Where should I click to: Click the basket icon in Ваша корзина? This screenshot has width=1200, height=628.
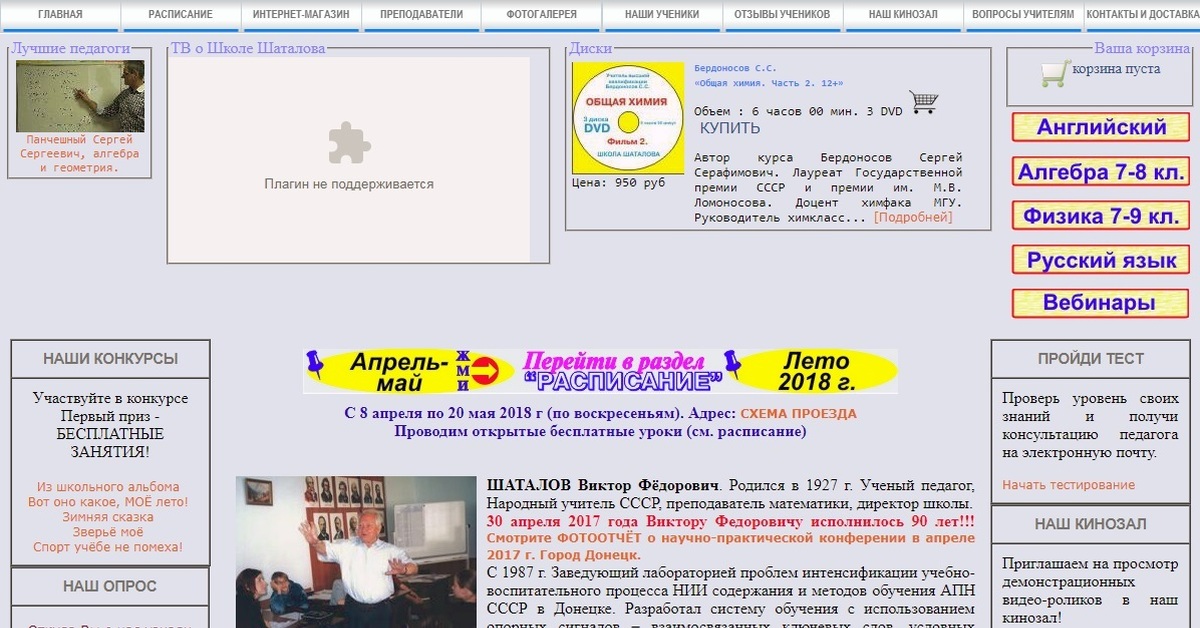tap(1054, 72)
